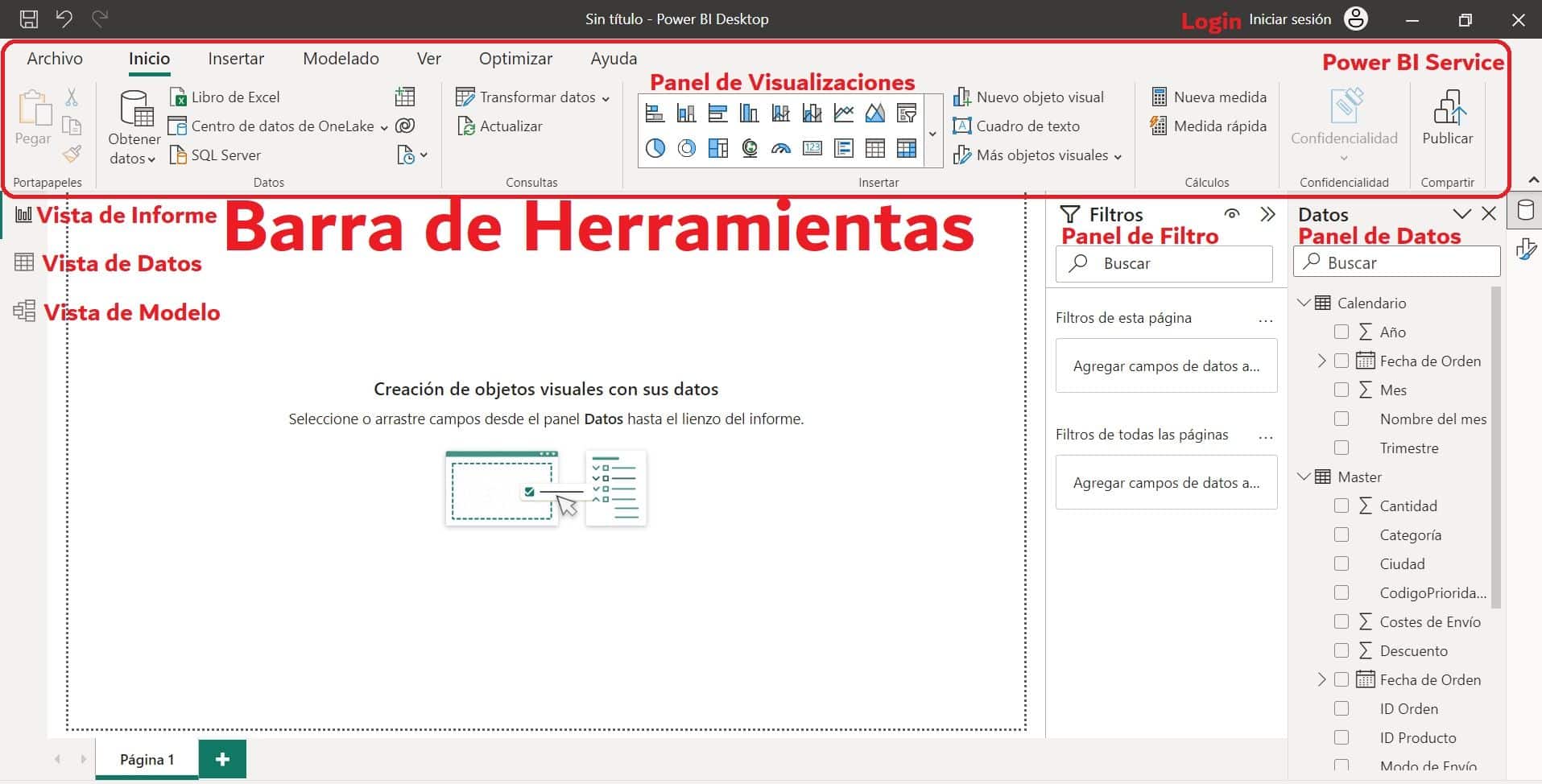Open the Model view icon in sidebar
Viewport: 1542px width, 784px height.
[x=24, y=311]
